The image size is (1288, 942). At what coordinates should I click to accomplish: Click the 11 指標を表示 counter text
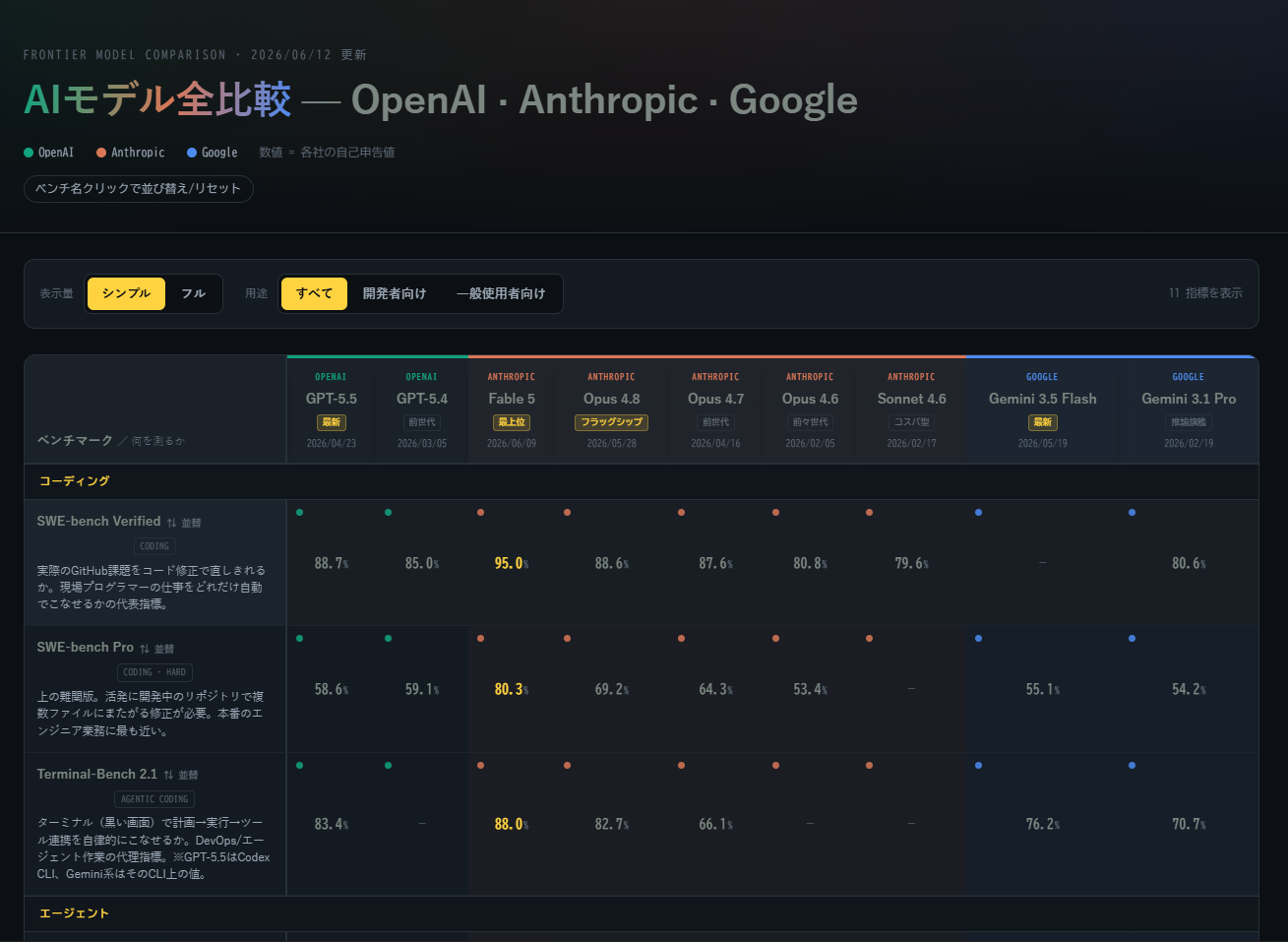pos(1205,293)
